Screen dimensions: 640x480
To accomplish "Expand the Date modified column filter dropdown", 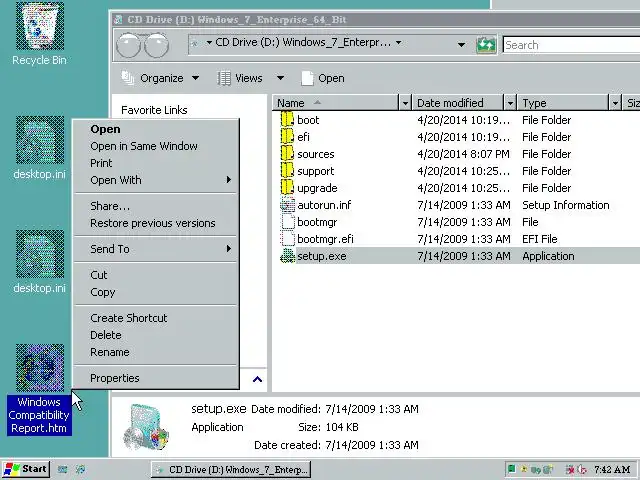I will tap(510, 103).
